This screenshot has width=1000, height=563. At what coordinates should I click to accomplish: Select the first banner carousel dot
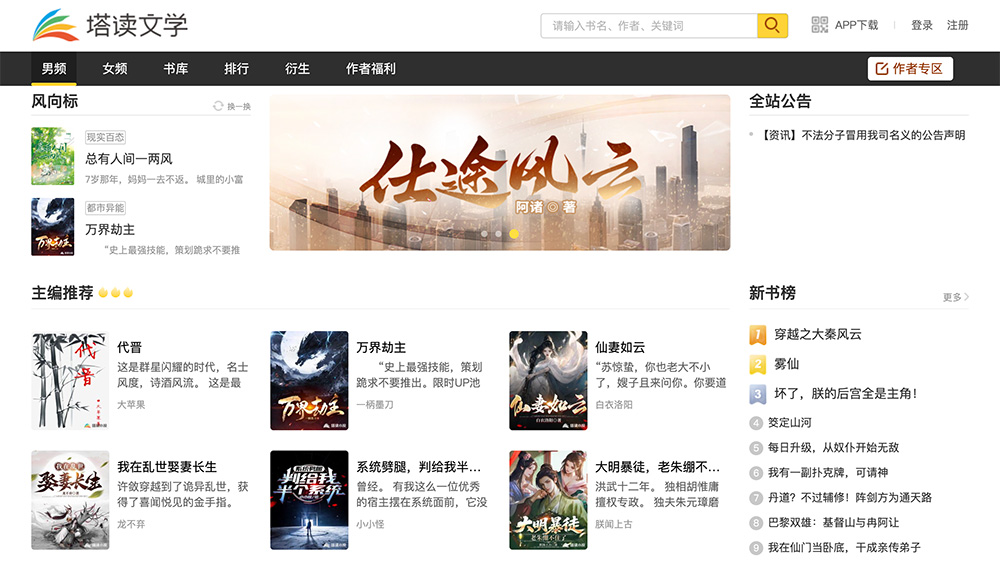coord(484,234)
